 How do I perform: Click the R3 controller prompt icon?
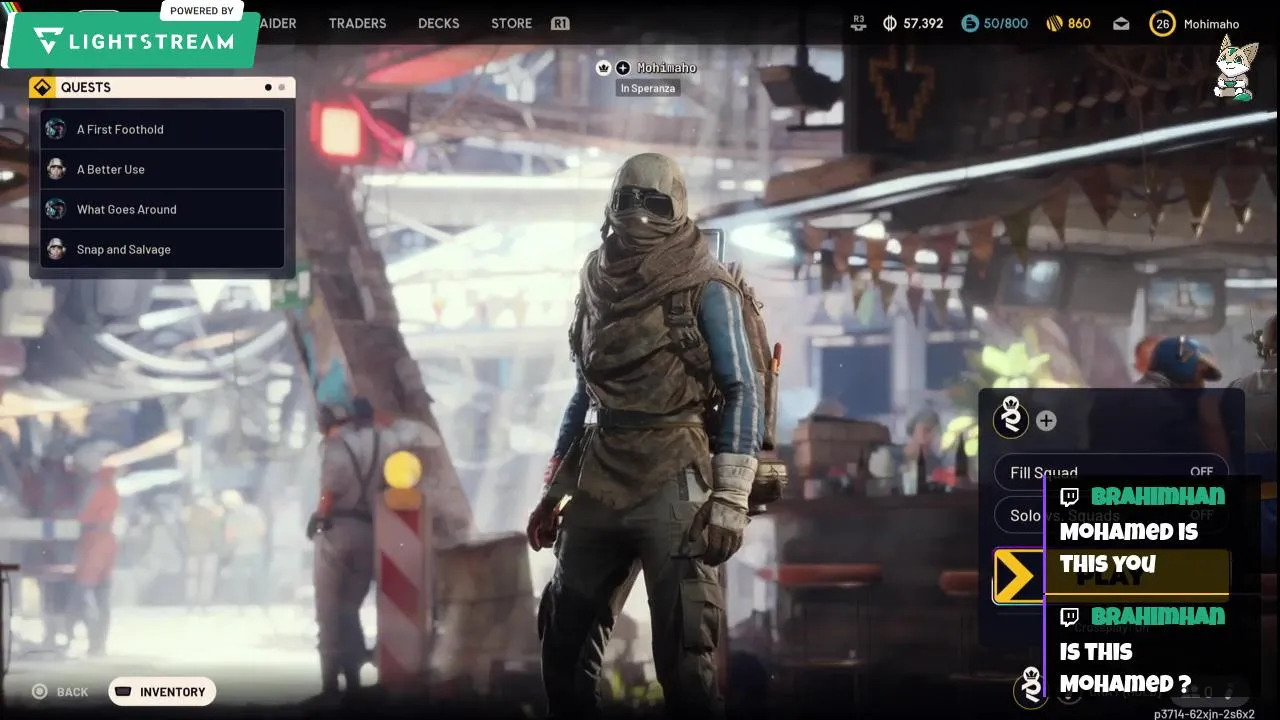click(x=858, y=23)
